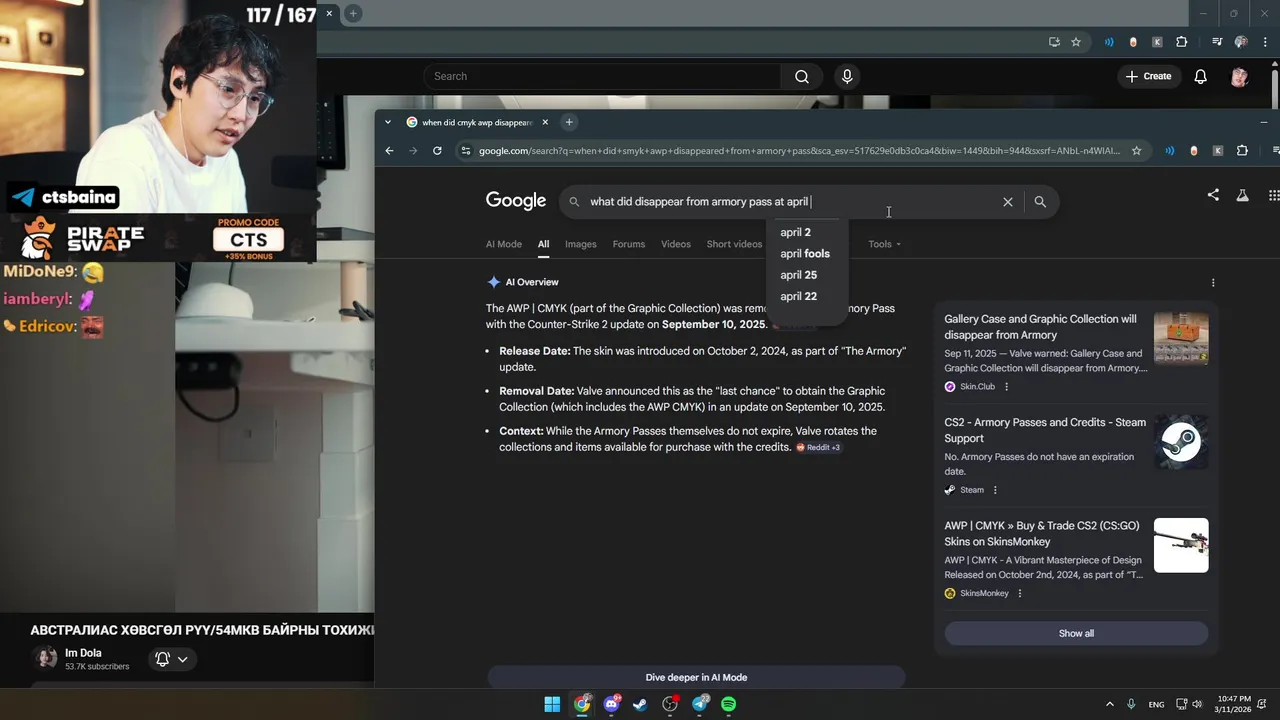The image size is (1280, 720).
Task: Bookmark page with star in back Chrome window
Action: pyautogui.click(x=1076, y=42)
